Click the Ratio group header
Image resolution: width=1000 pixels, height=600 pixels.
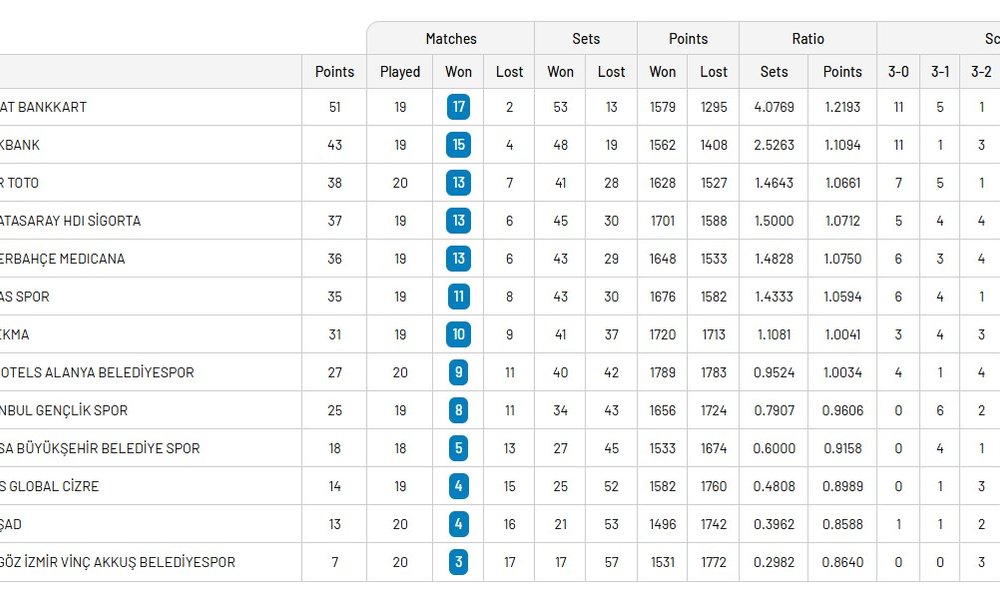808,39
